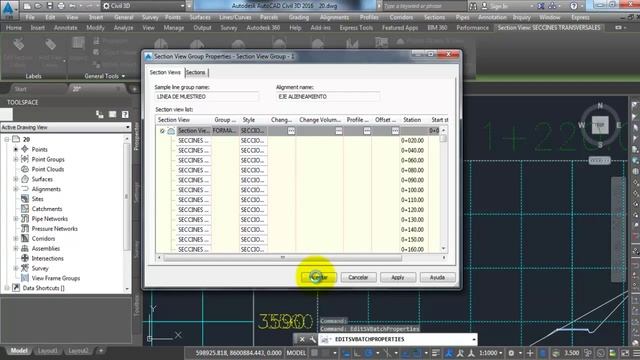Click the Toolspace tree view toggle icon
The width and height of the screenshot is (640, 360).
coord(100,115)
